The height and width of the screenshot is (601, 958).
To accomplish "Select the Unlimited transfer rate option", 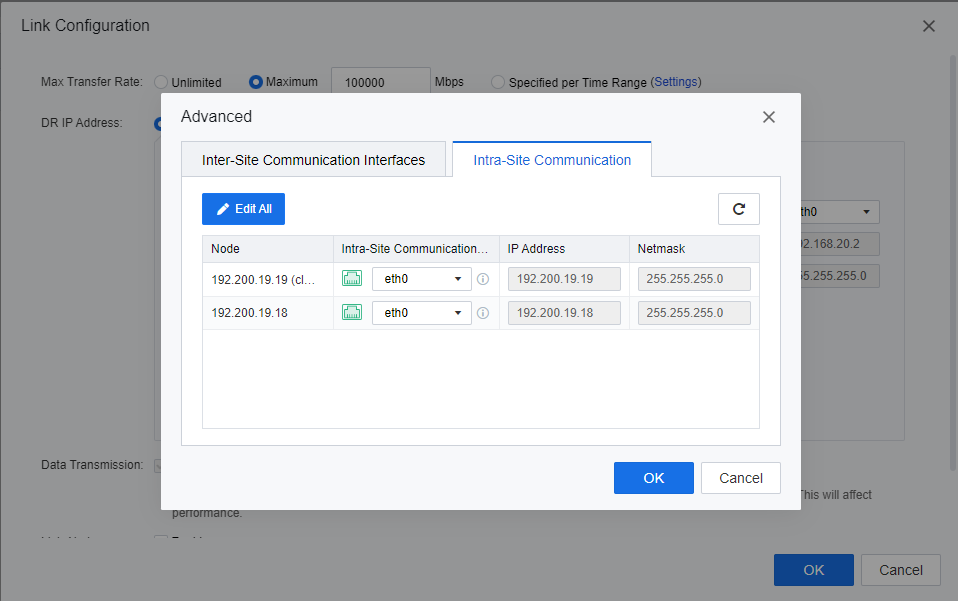I will pyautogui.click(x=161, y=82).
